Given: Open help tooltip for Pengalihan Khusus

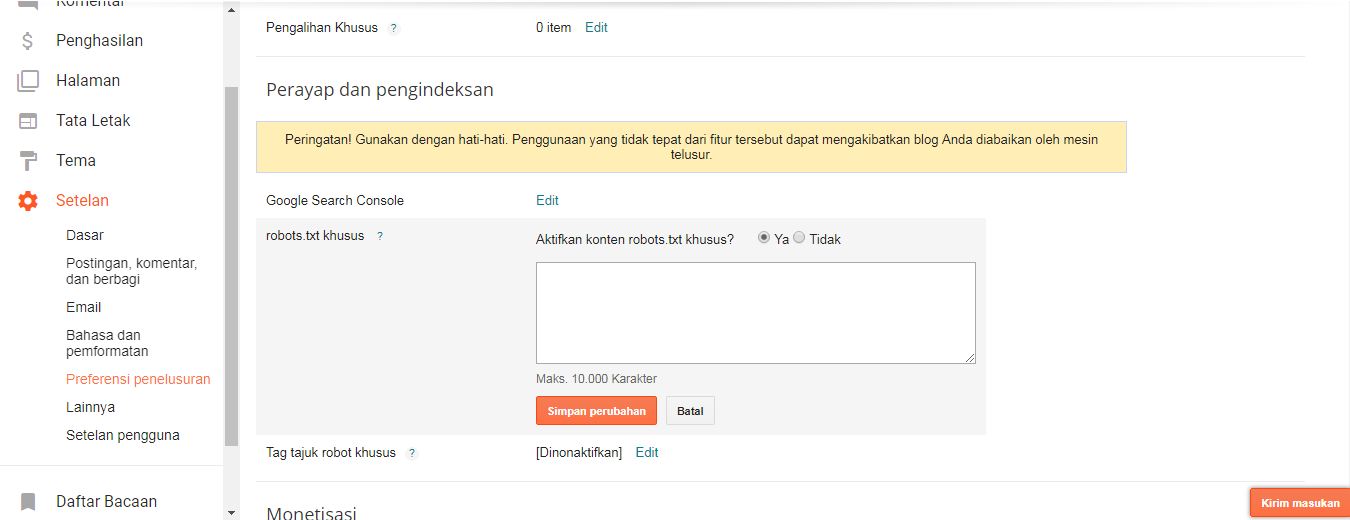Looking at the screenshot, I should 394,28.
